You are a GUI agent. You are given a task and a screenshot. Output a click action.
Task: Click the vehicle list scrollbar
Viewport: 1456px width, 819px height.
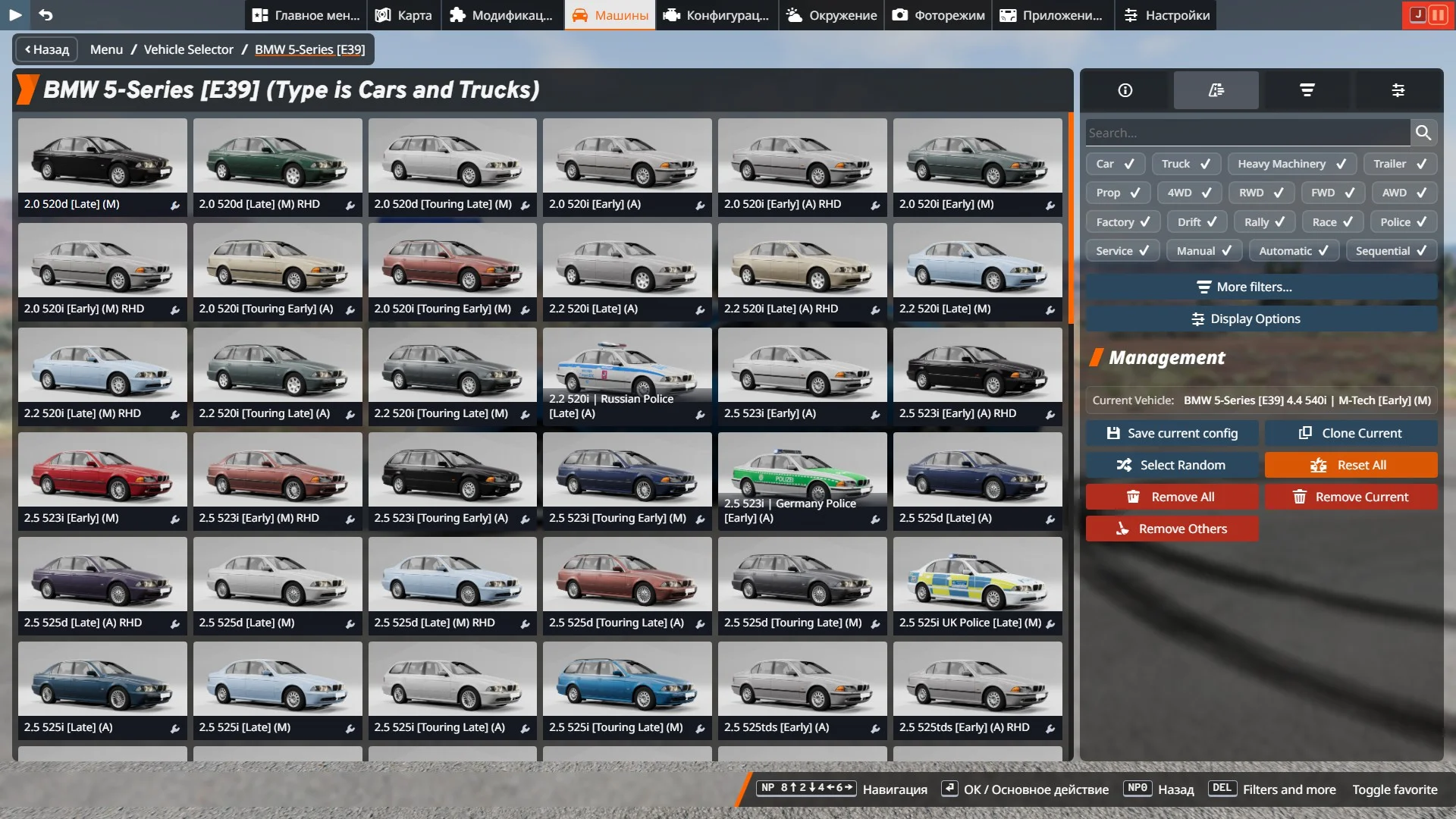[x=1071, y=218]
